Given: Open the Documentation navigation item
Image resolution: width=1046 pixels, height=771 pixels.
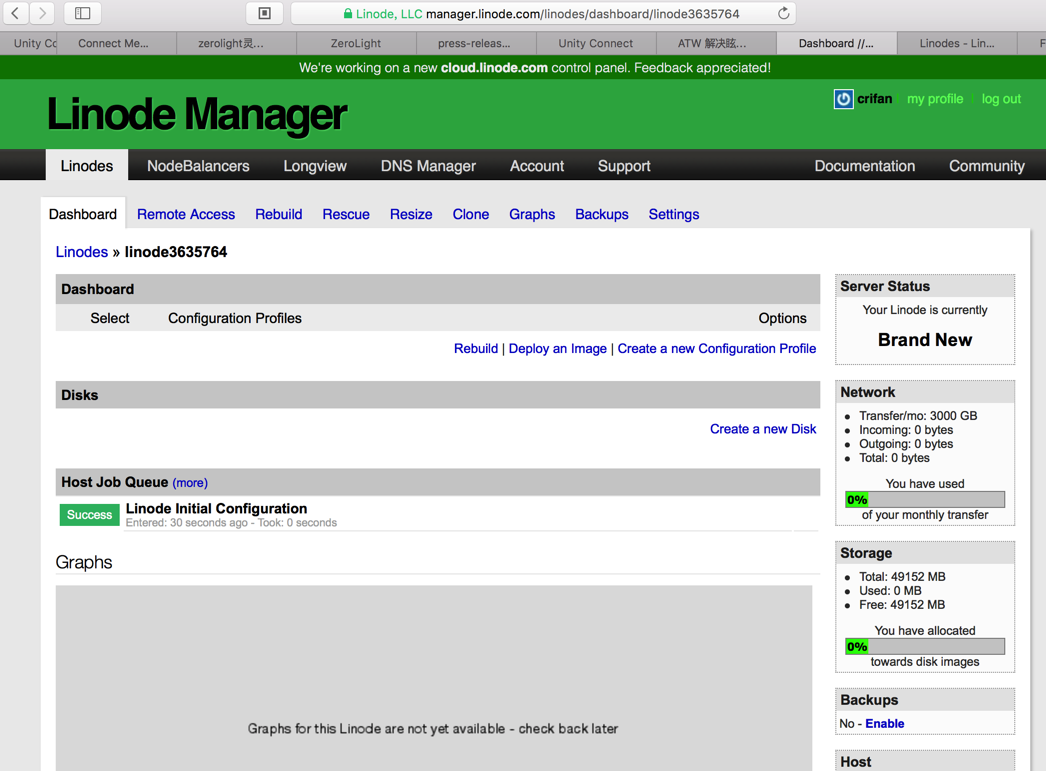Looking at the screenshot, I should coord(865,166).
